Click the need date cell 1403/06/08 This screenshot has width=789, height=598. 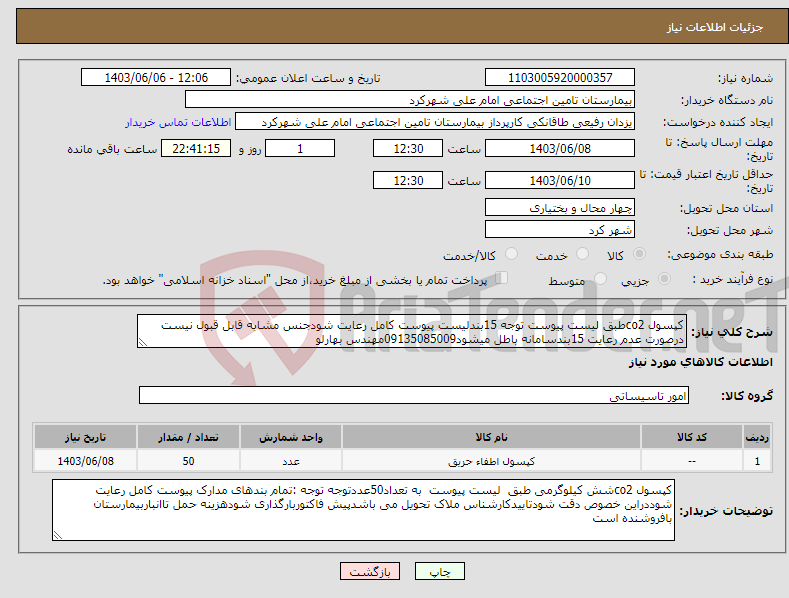86,461
